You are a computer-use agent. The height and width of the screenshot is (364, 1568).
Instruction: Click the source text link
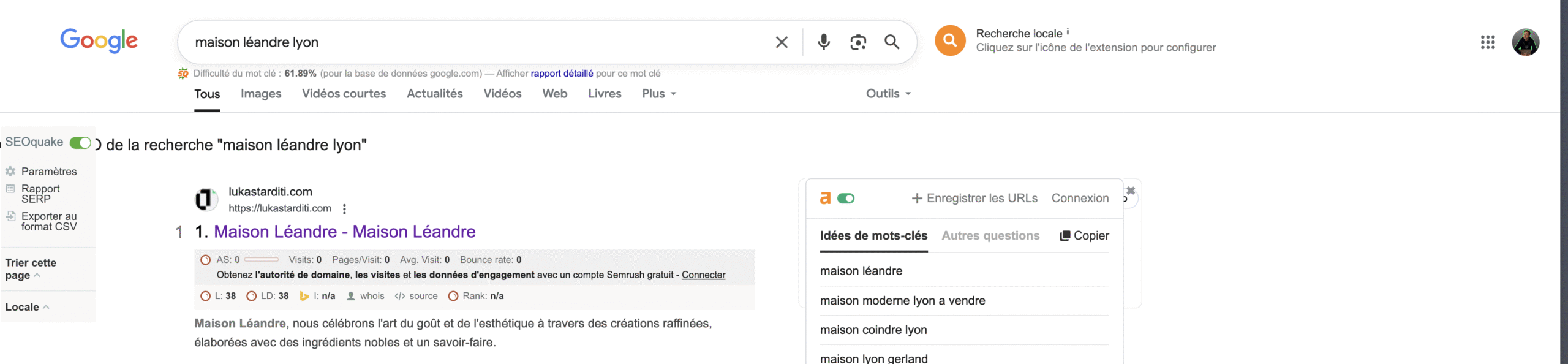point(423,296)
